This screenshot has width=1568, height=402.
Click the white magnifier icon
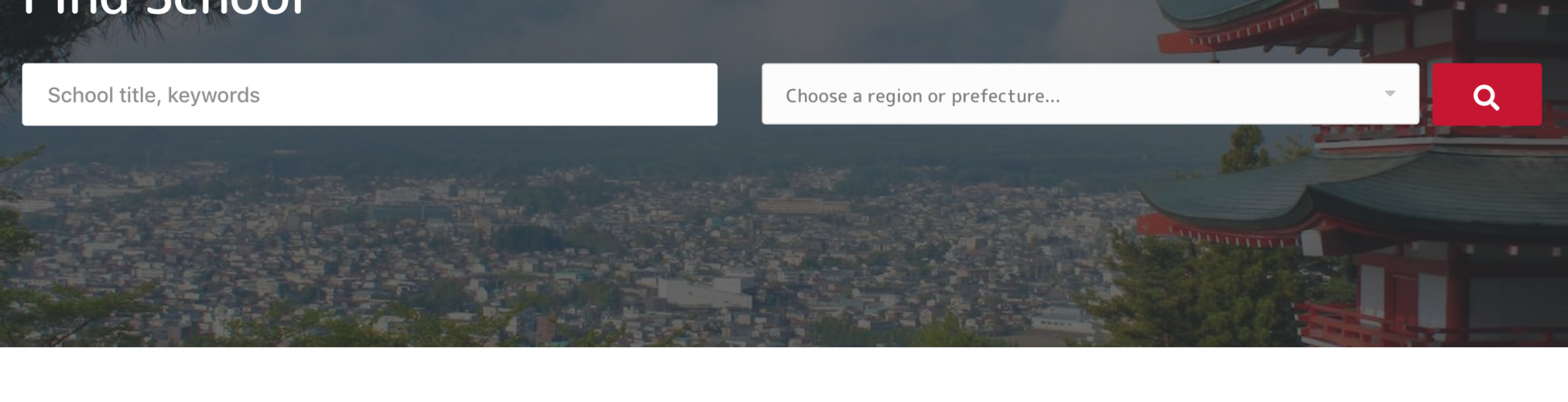pos(1486,97)
